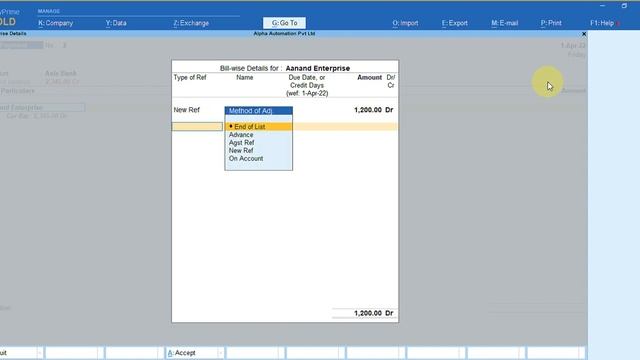Click the New Ref type entry

187,110
